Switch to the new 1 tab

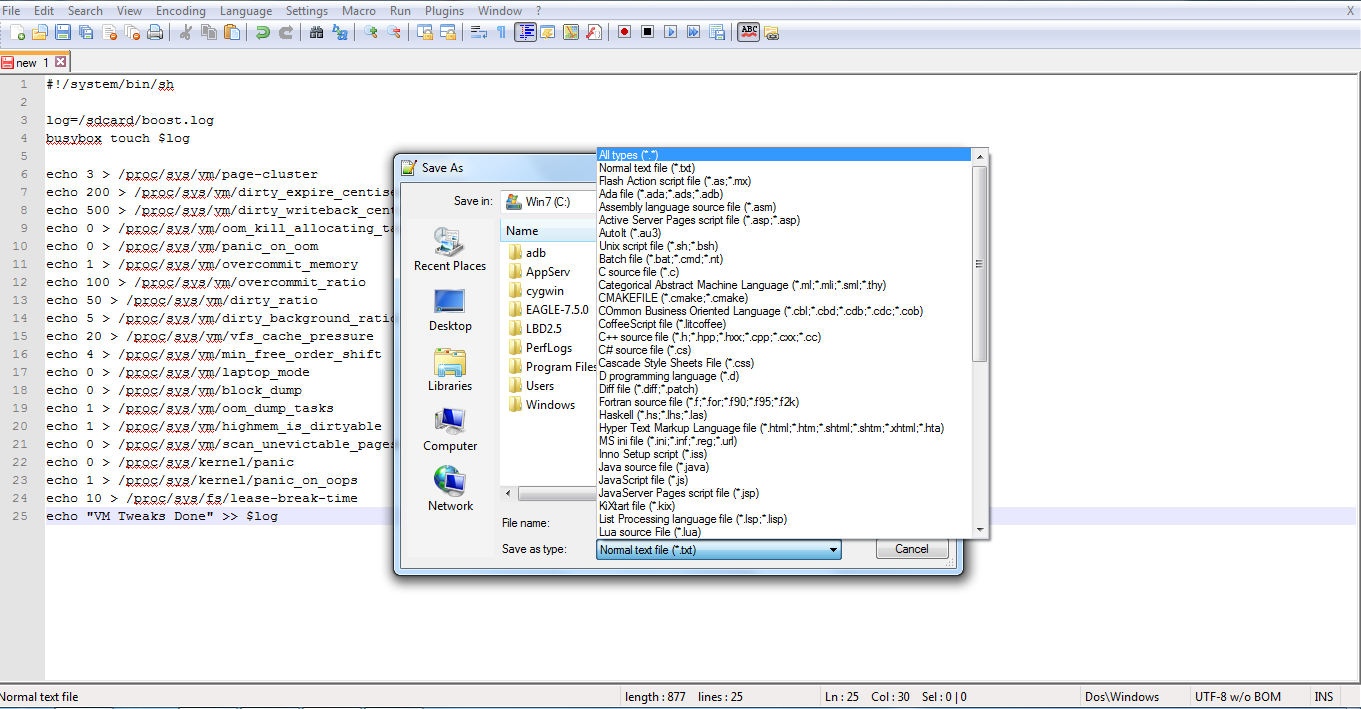(30, 61)
